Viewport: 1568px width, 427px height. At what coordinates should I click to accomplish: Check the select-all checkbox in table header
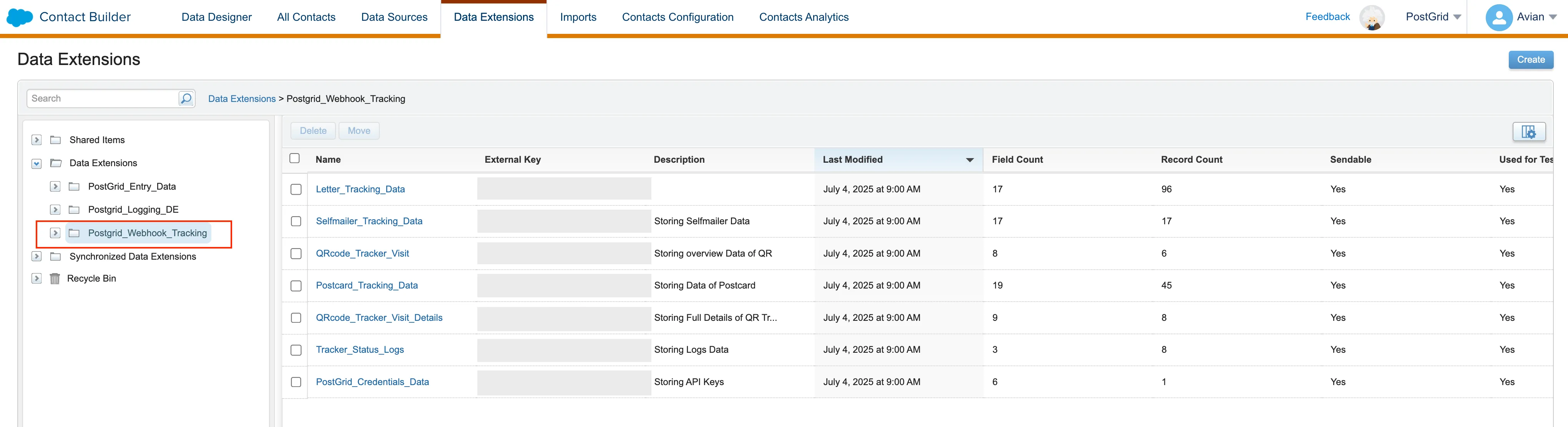(x=295, y=158)
